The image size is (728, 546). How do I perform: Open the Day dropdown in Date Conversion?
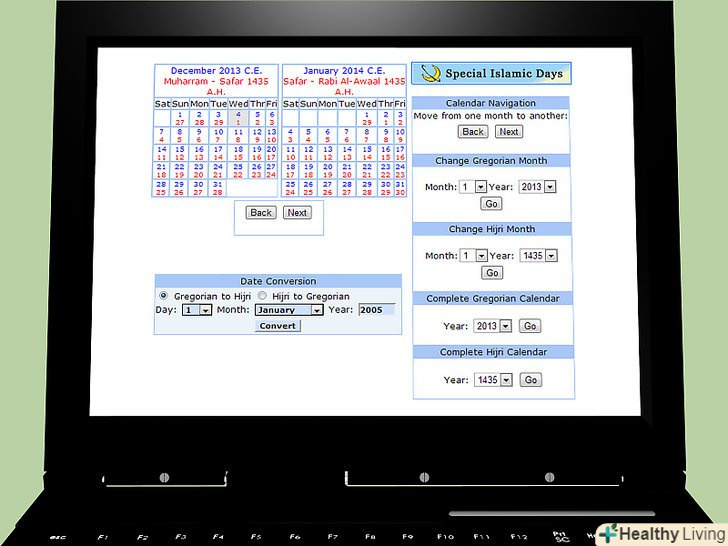click(199, 310)
